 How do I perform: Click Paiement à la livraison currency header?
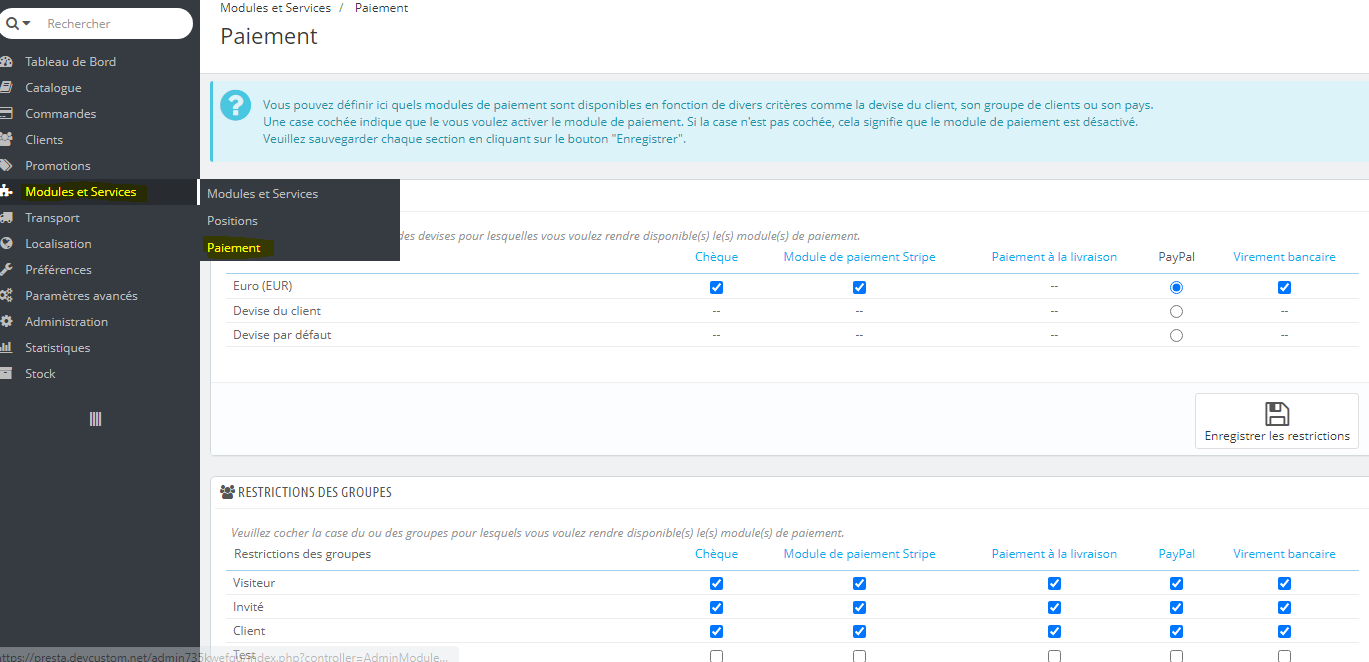[x=1054, y=257]
